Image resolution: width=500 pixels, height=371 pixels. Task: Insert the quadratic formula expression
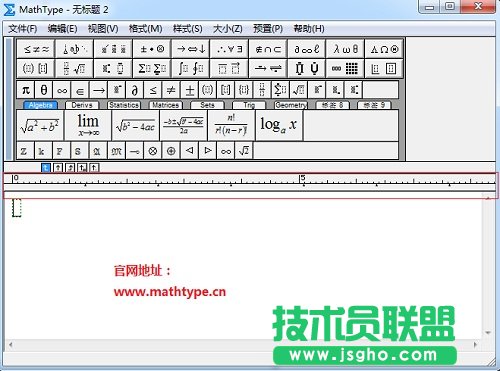click(183, 125)
